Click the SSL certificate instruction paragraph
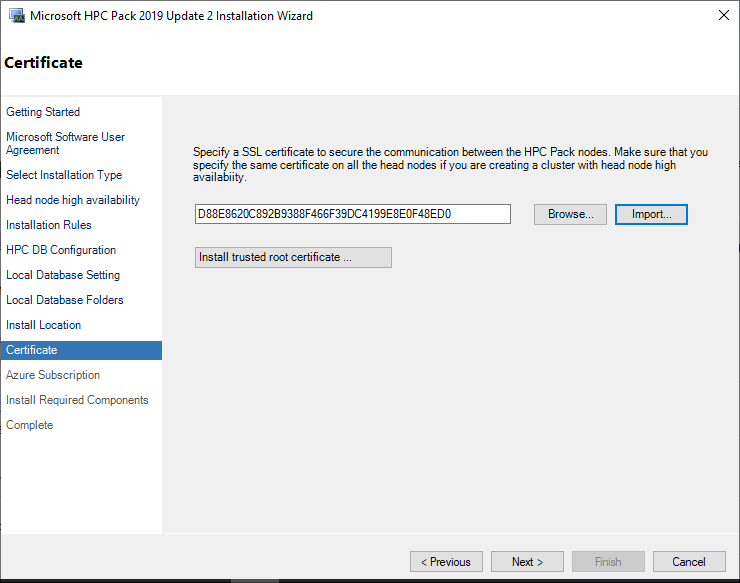 tap(450, 164)
